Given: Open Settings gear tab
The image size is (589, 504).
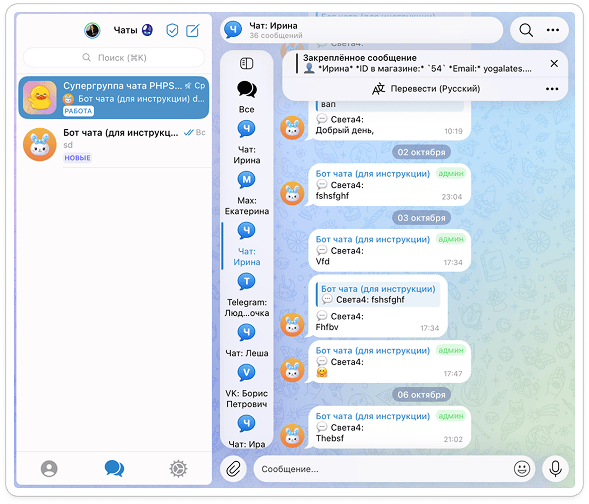Looking at the screenshot, I should pos(178,469).
